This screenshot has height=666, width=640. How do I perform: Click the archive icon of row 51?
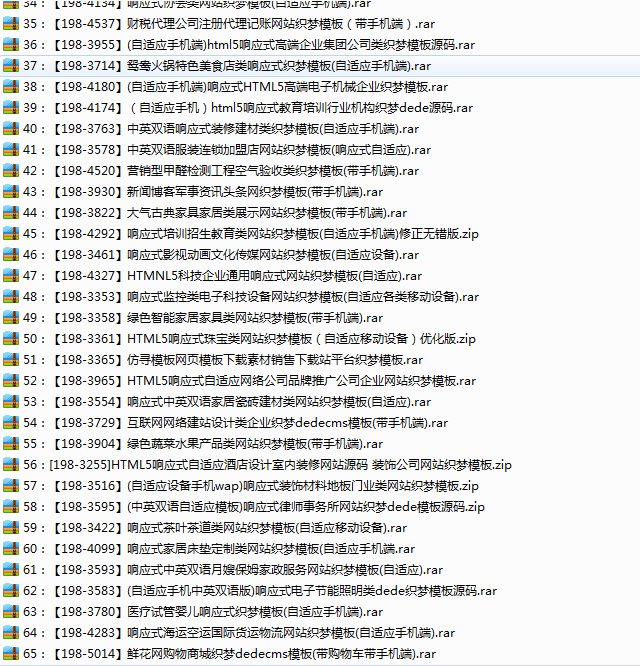[x=11, y=360]
